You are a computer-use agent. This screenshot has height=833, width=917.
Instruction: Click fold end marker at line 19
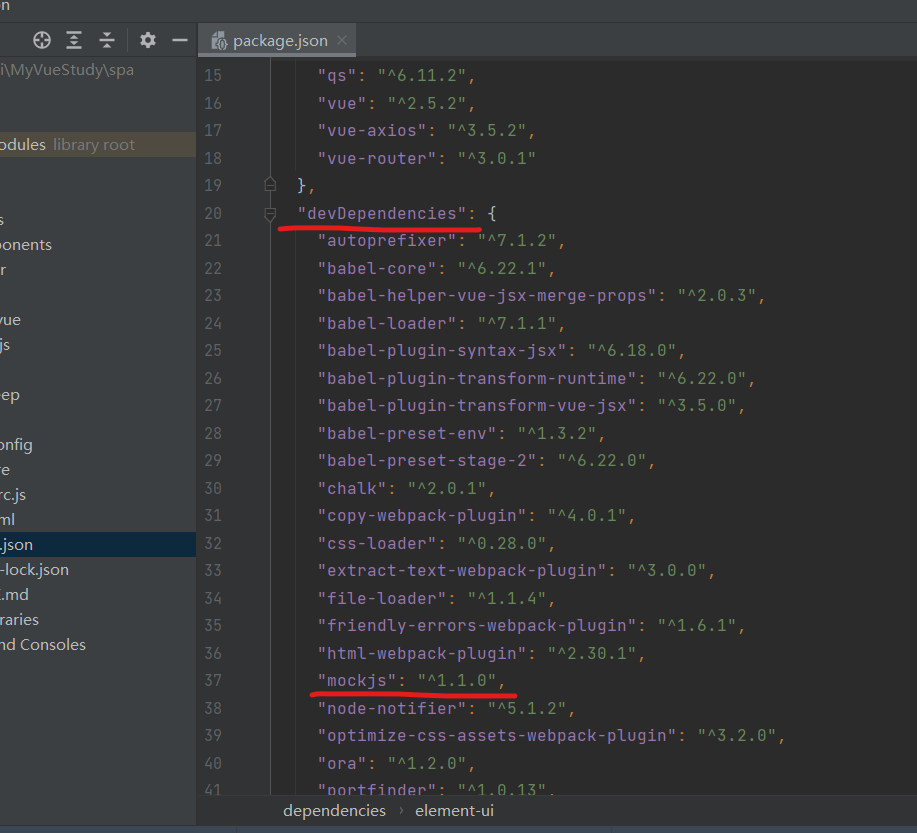(270, 184)
